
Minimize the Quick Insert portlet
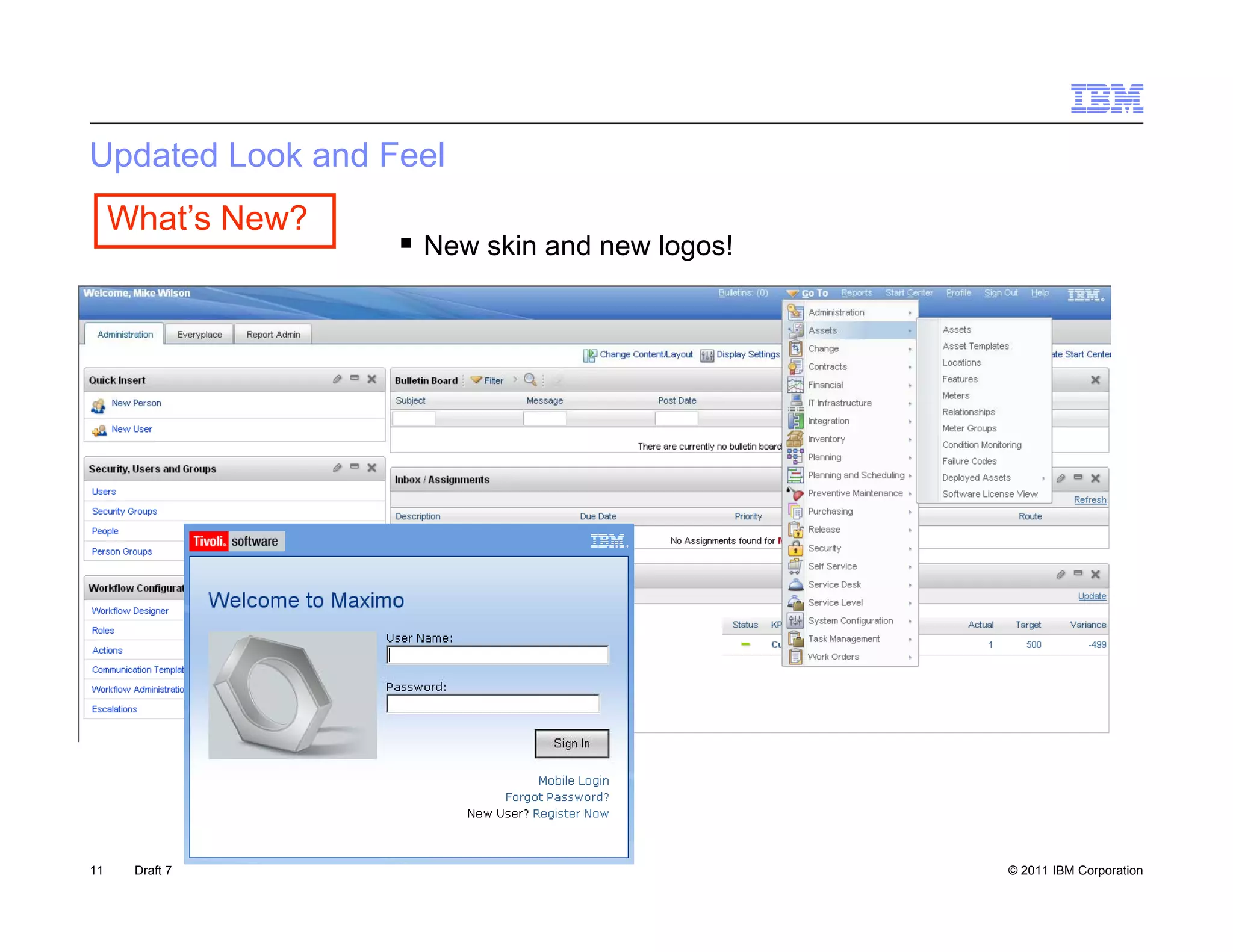(355, 379)
